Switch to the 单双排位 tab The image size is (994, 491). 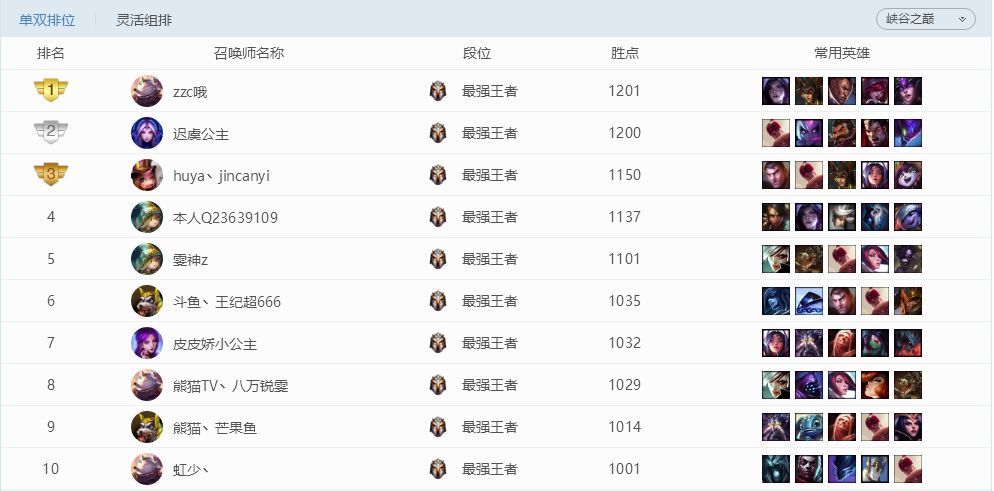[47, 20]
